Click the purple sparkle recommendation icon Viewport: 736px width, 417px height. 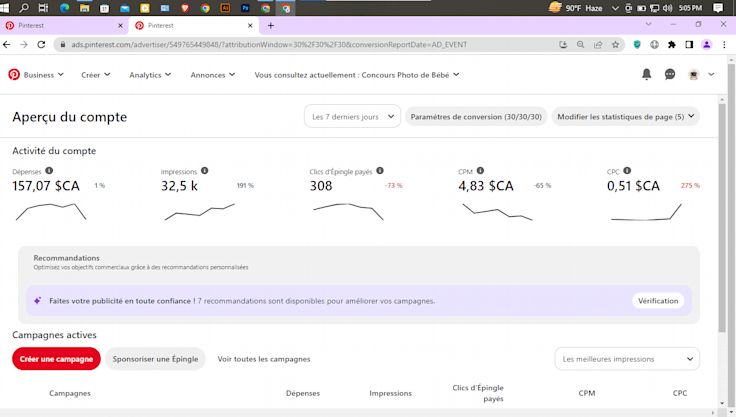click(x=38, y=301)
